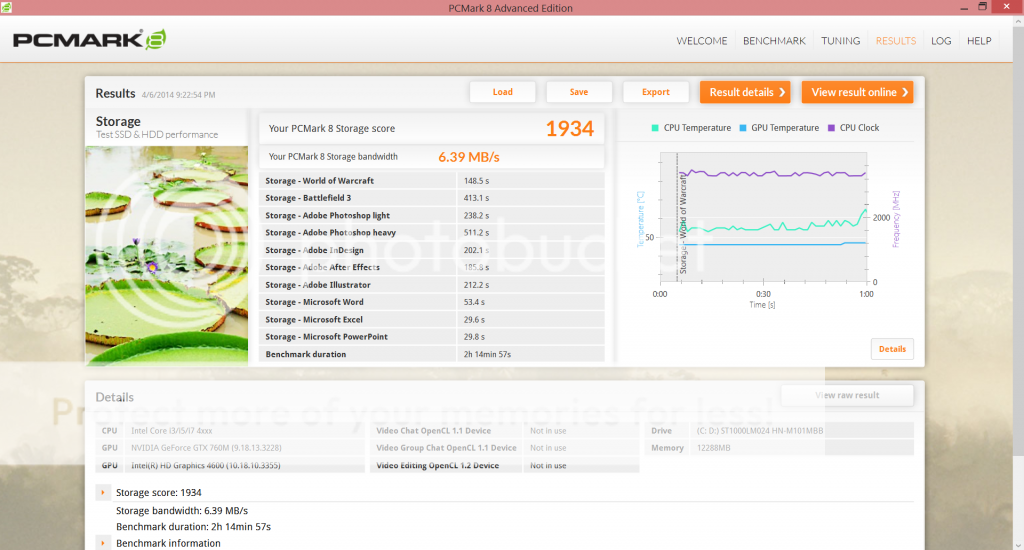This screenshot has width=1024, height=550.
Task: Click View raw result button
Action: [x=847, y=395]
